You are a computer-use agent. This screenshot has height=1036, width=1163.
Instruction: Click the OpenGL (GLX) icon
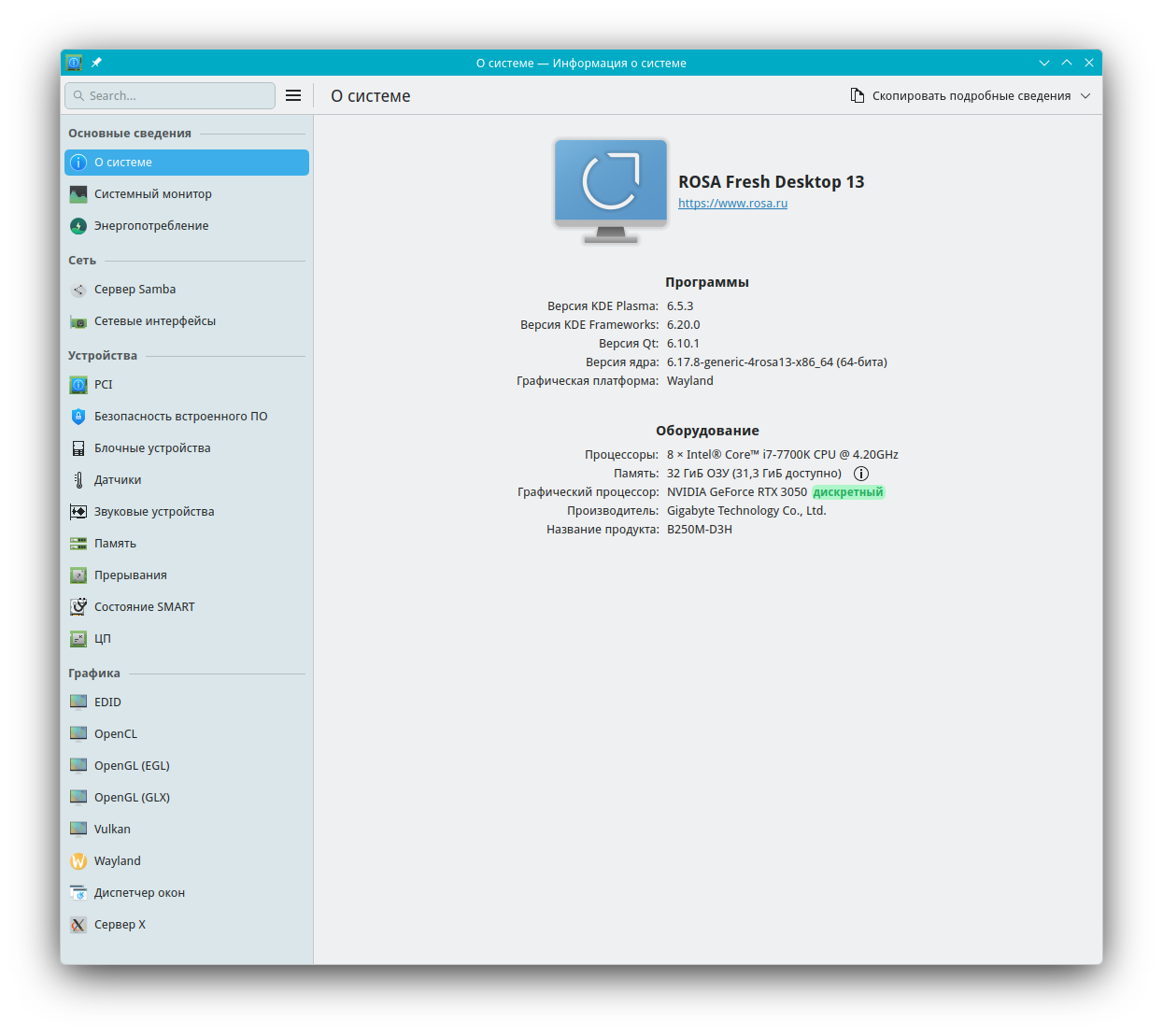pos(78,798)
